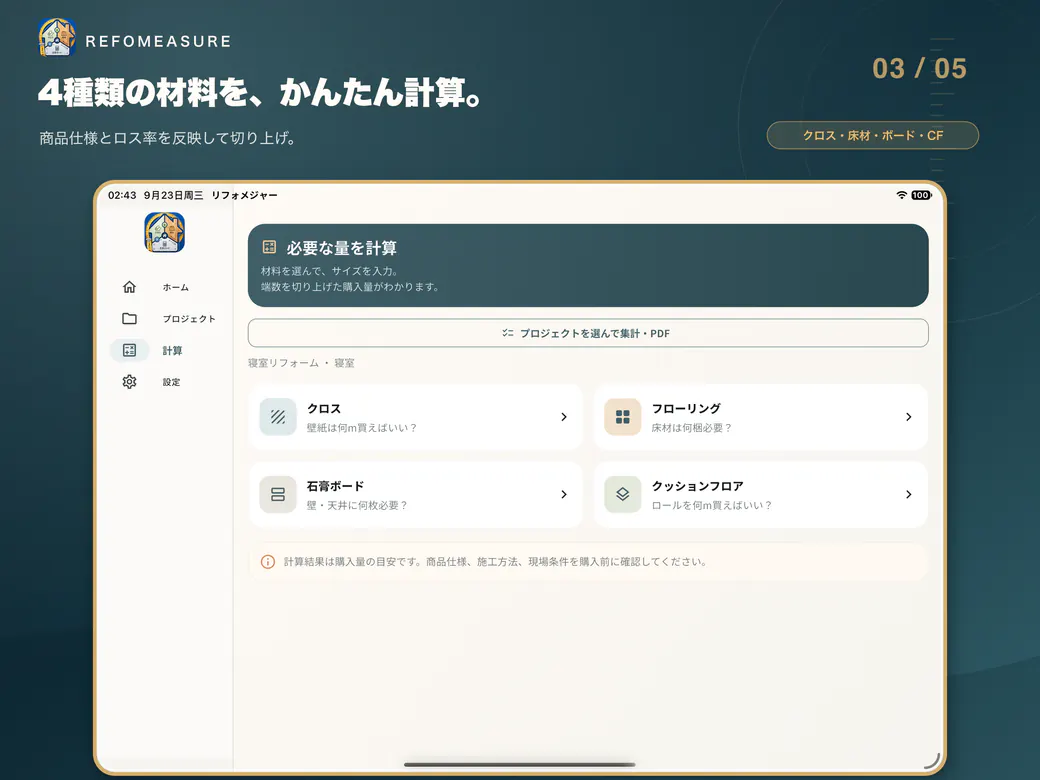Click the calculator icon beside 必要な量を計算
The width and height of the screenshot is (1040, 780).
[x=269, y=247]
